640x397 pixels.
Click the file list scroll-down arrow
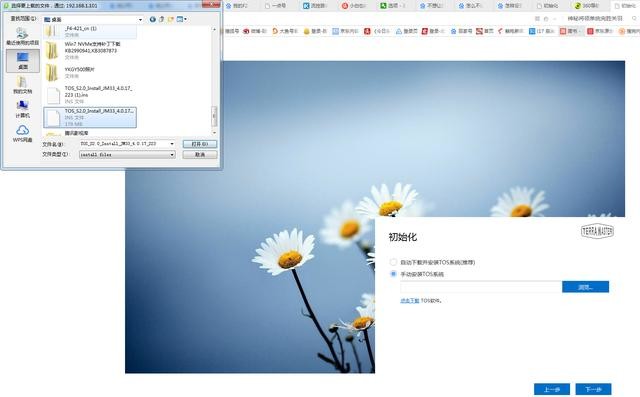(214, 133)
